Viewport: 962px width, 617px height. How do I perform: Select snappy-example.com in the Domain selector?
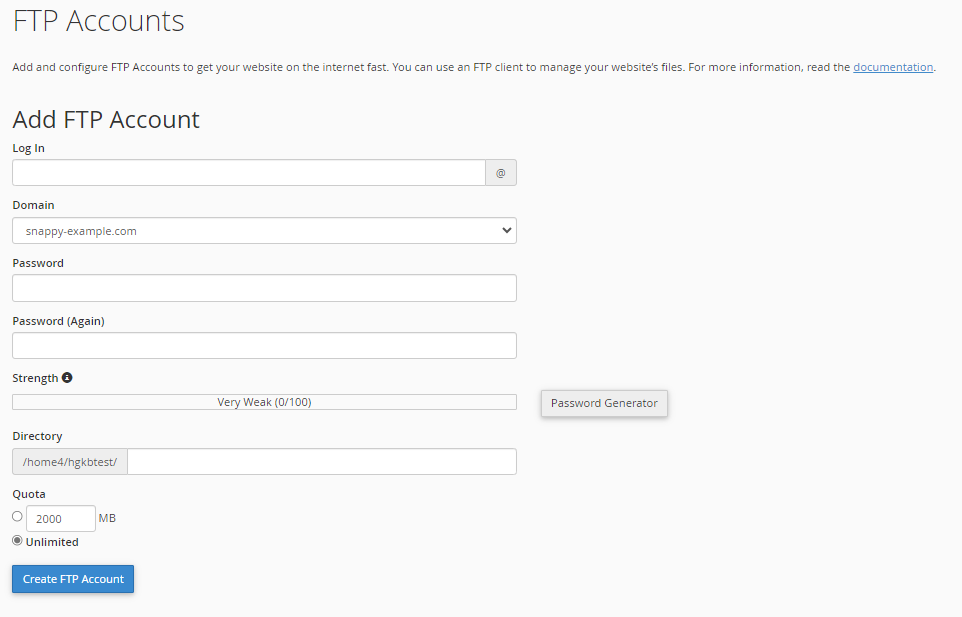point(263,230)
